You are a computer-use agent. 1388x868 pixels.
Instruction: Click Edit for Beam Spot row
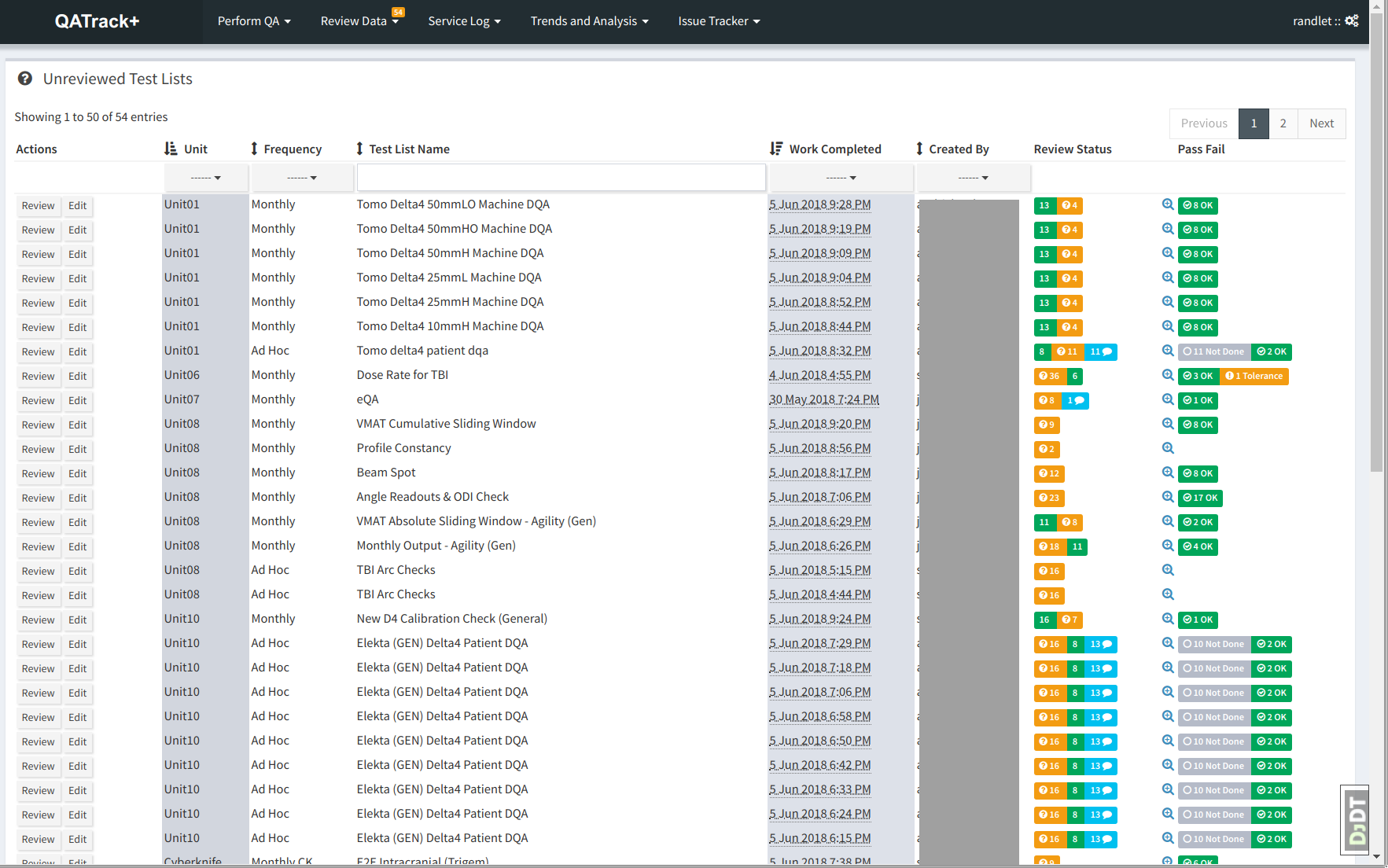pos(77,473)
